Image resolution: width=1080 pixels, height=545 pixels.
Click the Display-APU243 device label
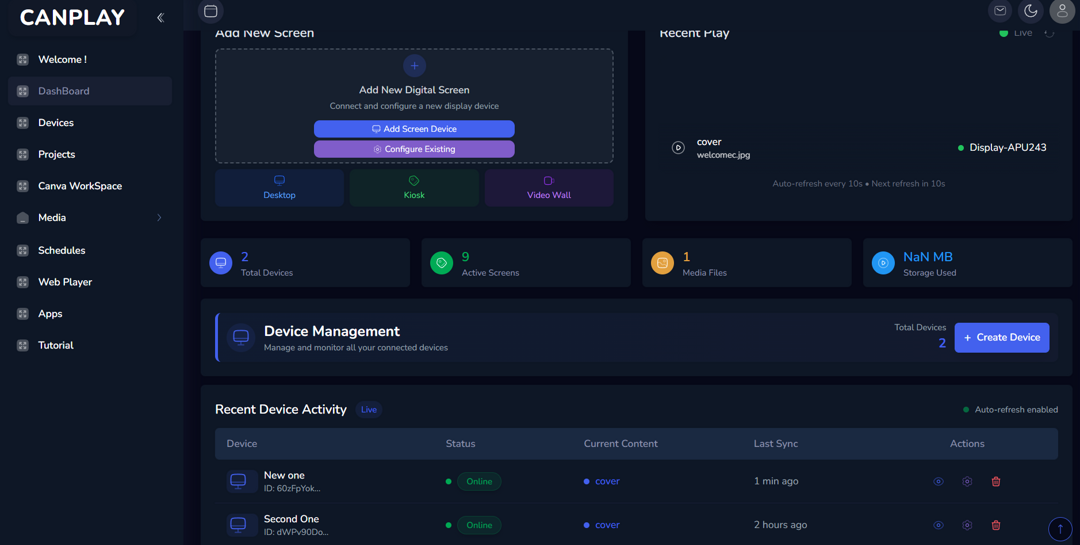coord(1008,147)
